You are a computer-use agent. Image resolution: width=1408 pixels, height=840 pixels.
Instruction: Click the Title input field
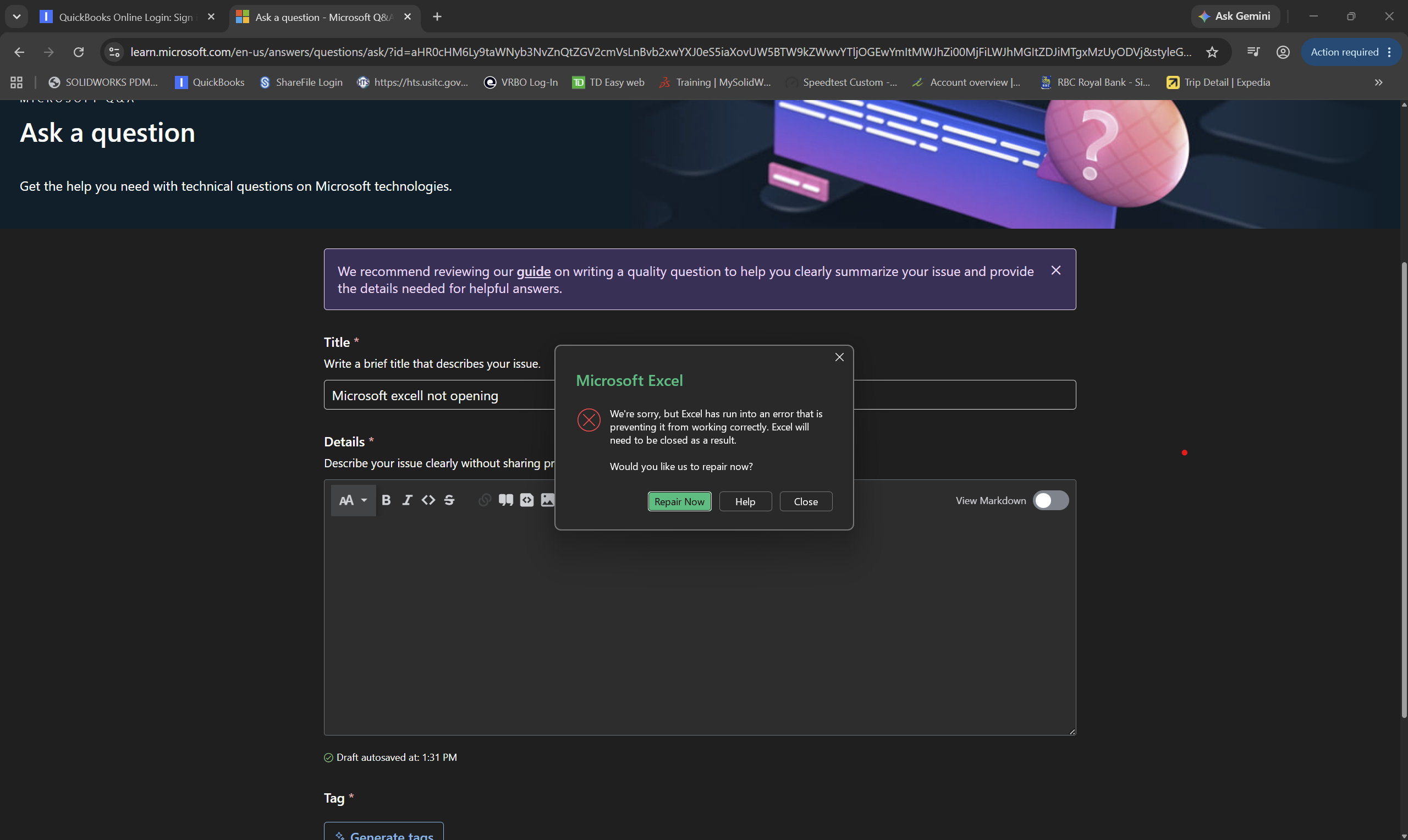click(700, 395)
